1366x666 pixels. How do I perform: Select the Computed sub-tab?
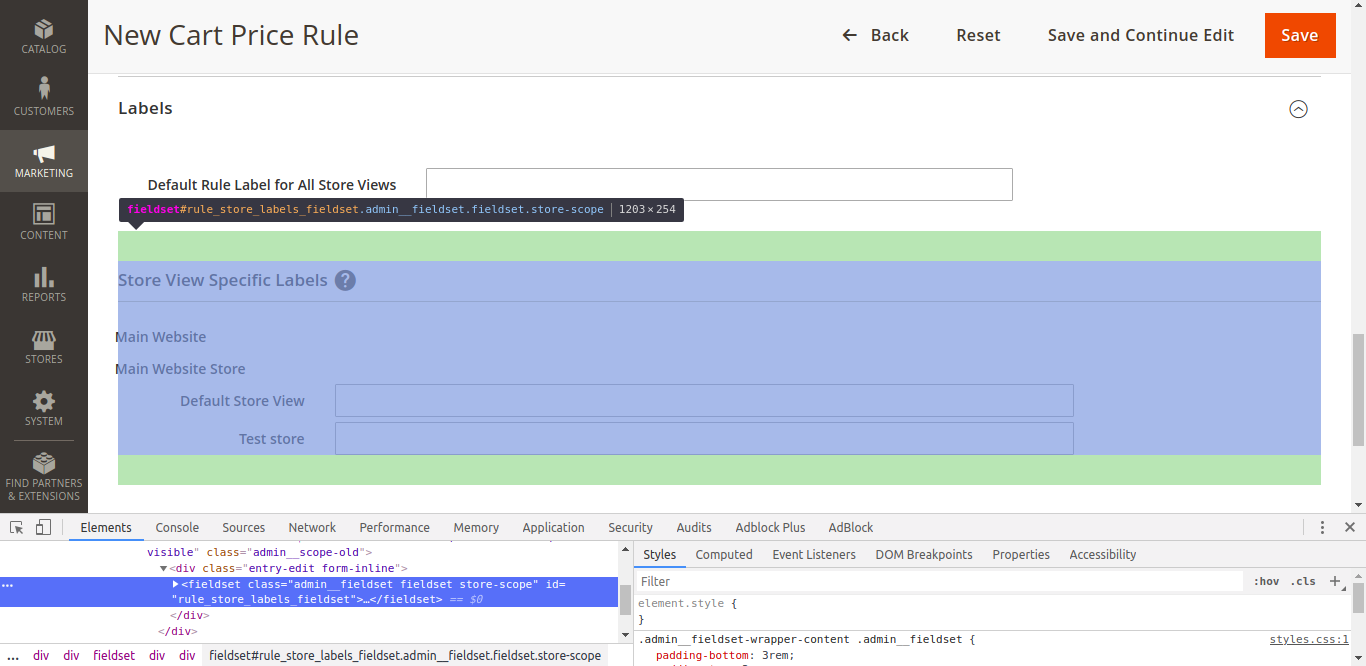pos(724,554)
